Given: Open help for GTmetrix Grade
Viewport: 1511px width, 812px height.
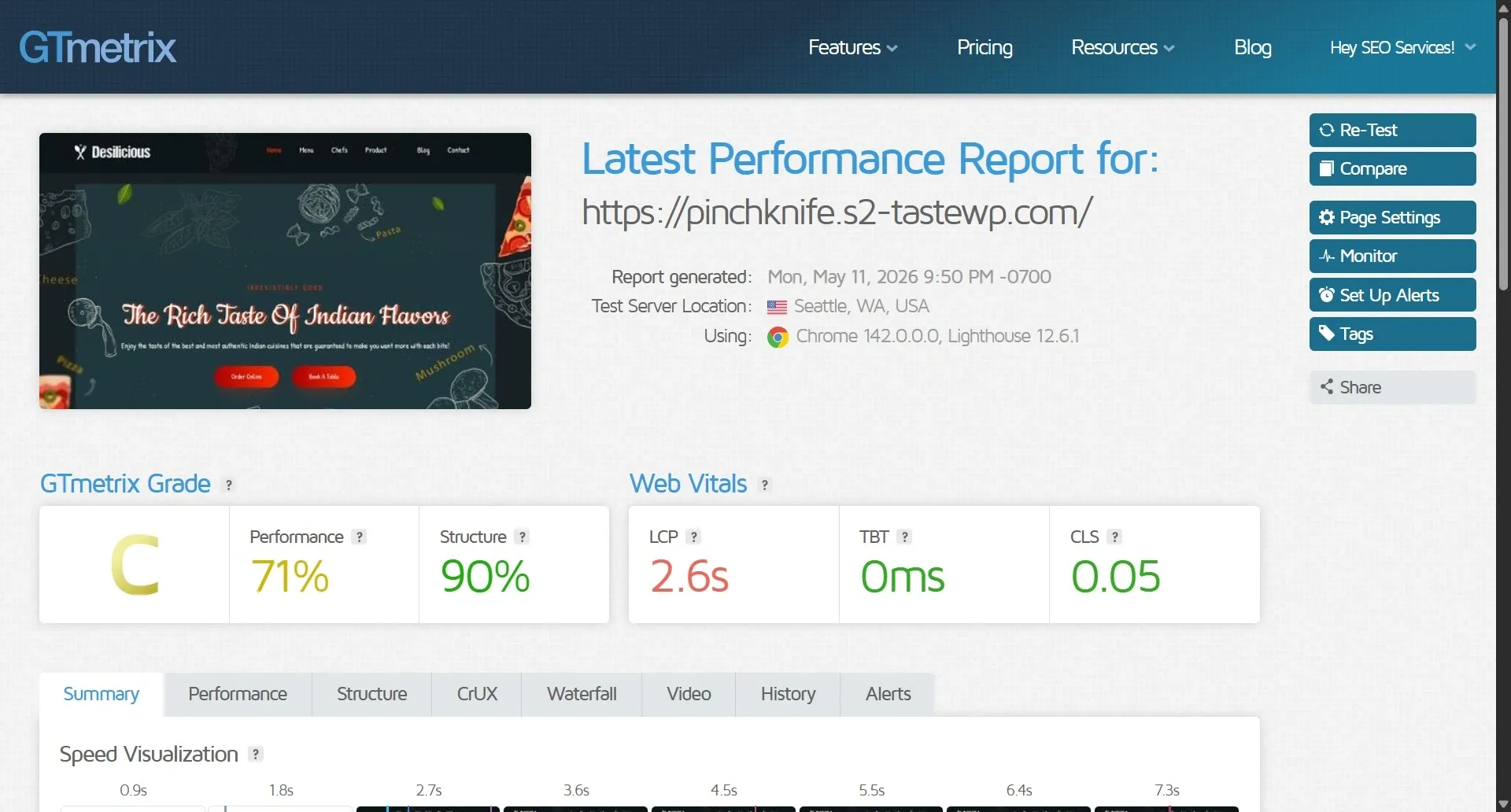Looking at the screenshot, I should pyautogui.click(x=229, y=485).
